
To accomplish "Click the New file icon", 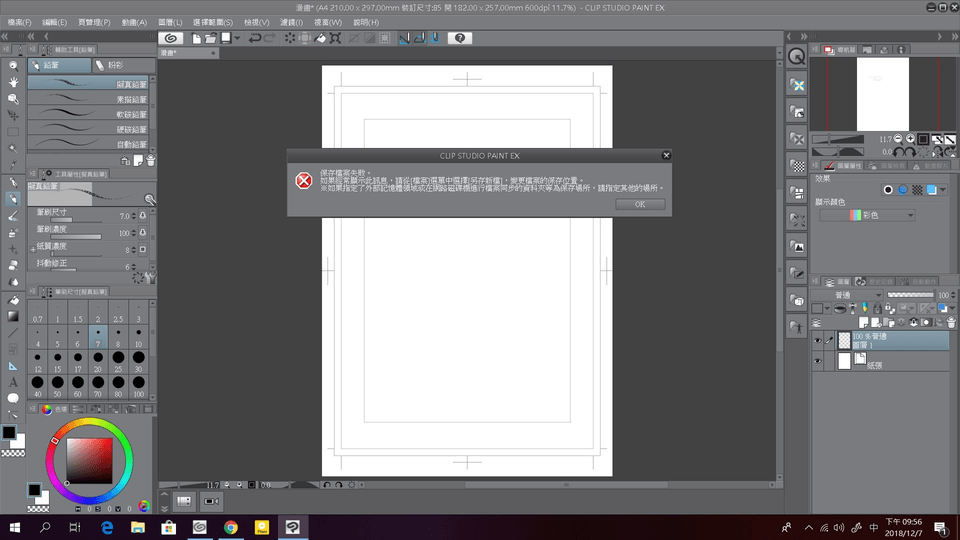I will tap(196, 38).
